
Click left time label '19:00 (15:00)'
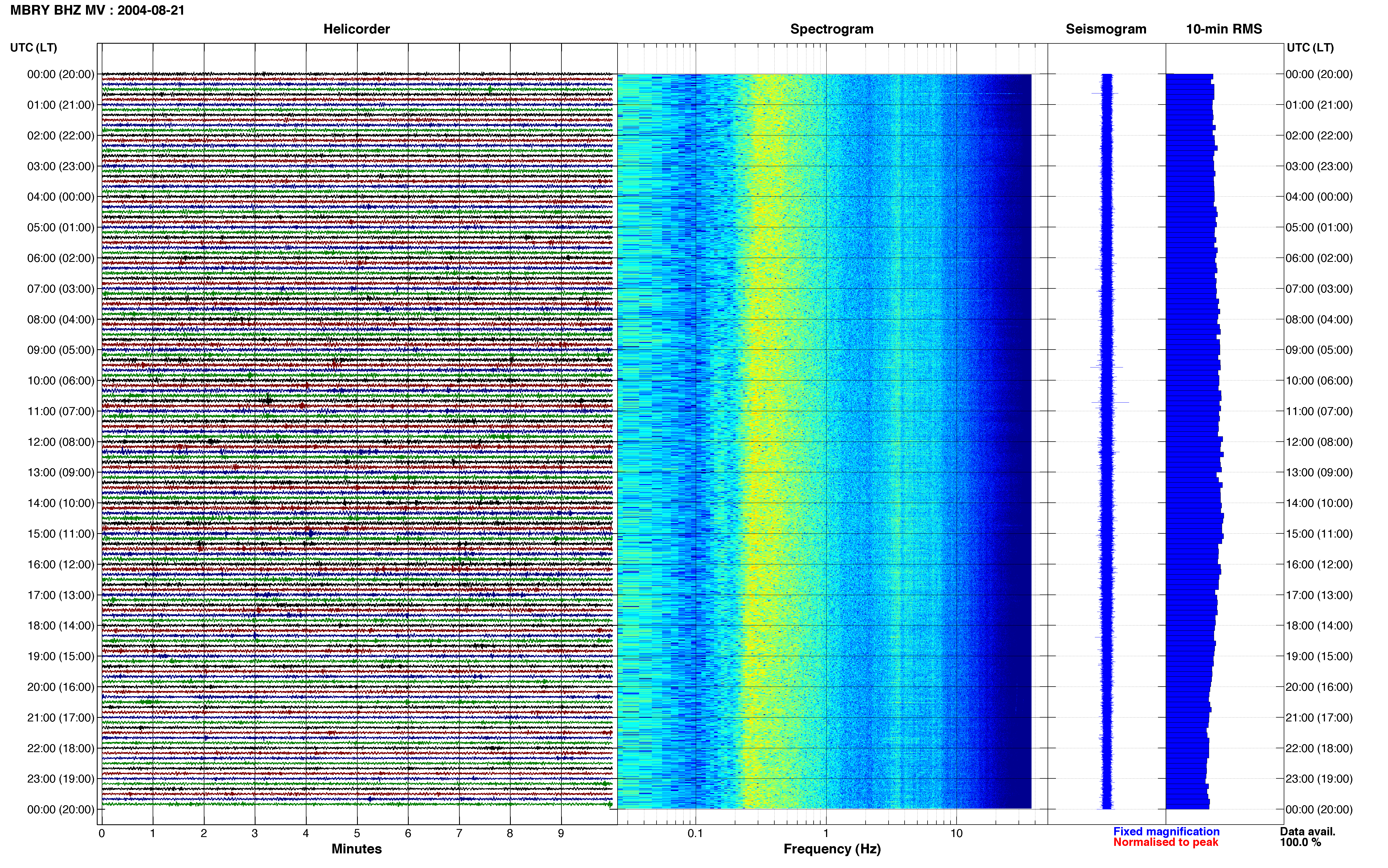click(61, 656)
